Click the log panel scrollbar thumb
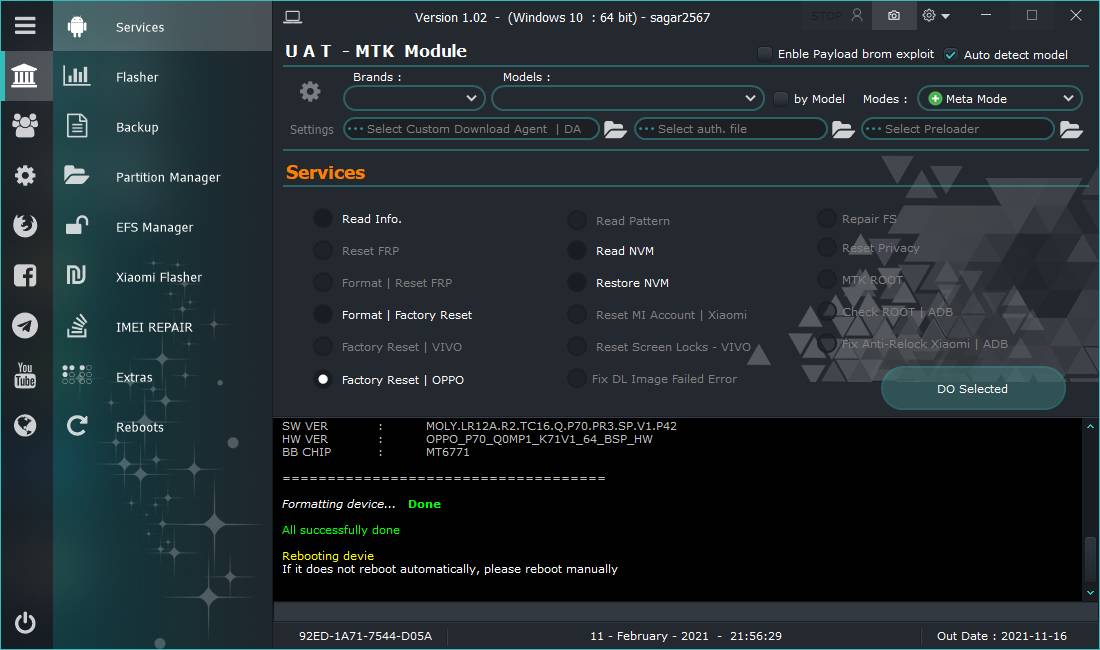 coord(1090,560)
